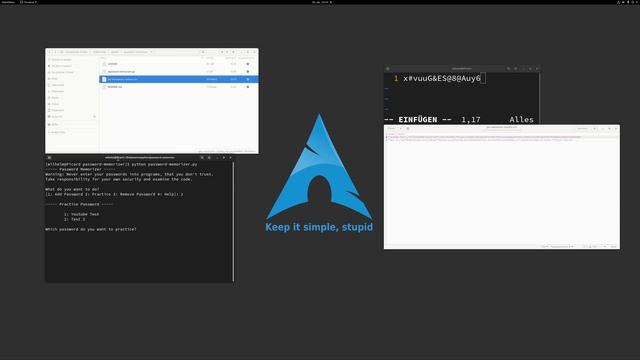The image size is (640, 360).
Task: Open Andere Orte in the file manager sidebar
Action: 57,132
